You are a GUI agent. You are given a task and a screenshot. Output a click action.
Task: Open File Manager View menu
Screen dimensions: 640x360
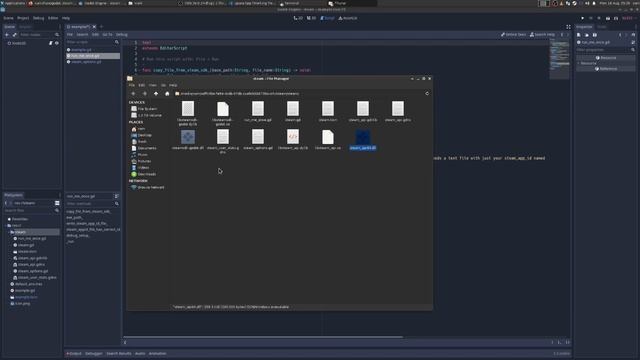(x=153, y=85)
